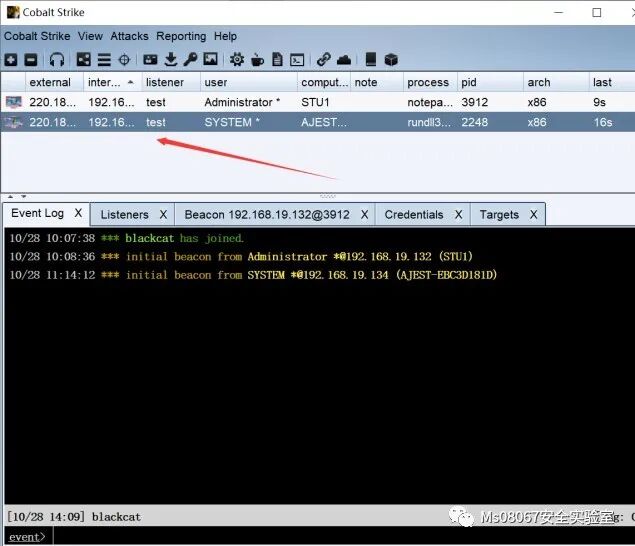Click the computer icon on the STU1 beacon row

pos(13,102)
